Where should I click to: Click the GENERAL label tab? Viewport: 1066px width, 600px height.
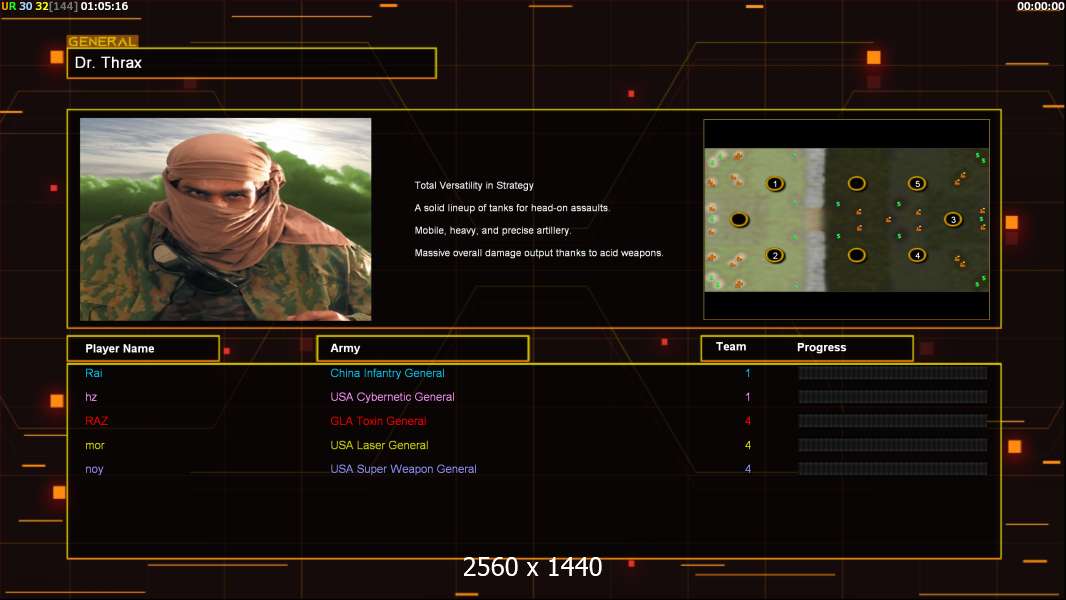pyautogui.click(x=103, y=41)
